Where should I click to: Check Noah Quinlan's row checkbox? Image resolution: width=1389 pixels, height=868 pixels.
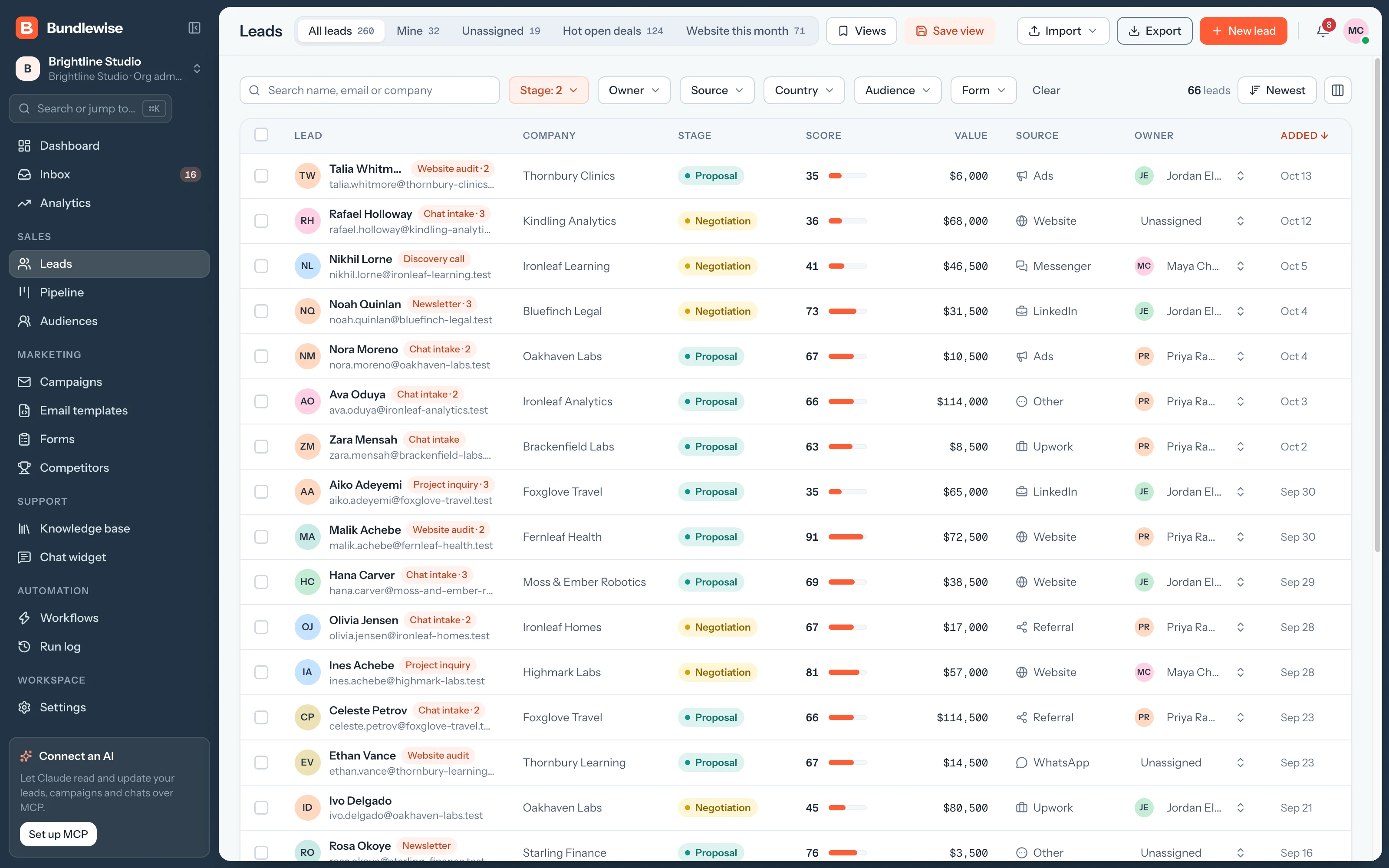(261, 311)
